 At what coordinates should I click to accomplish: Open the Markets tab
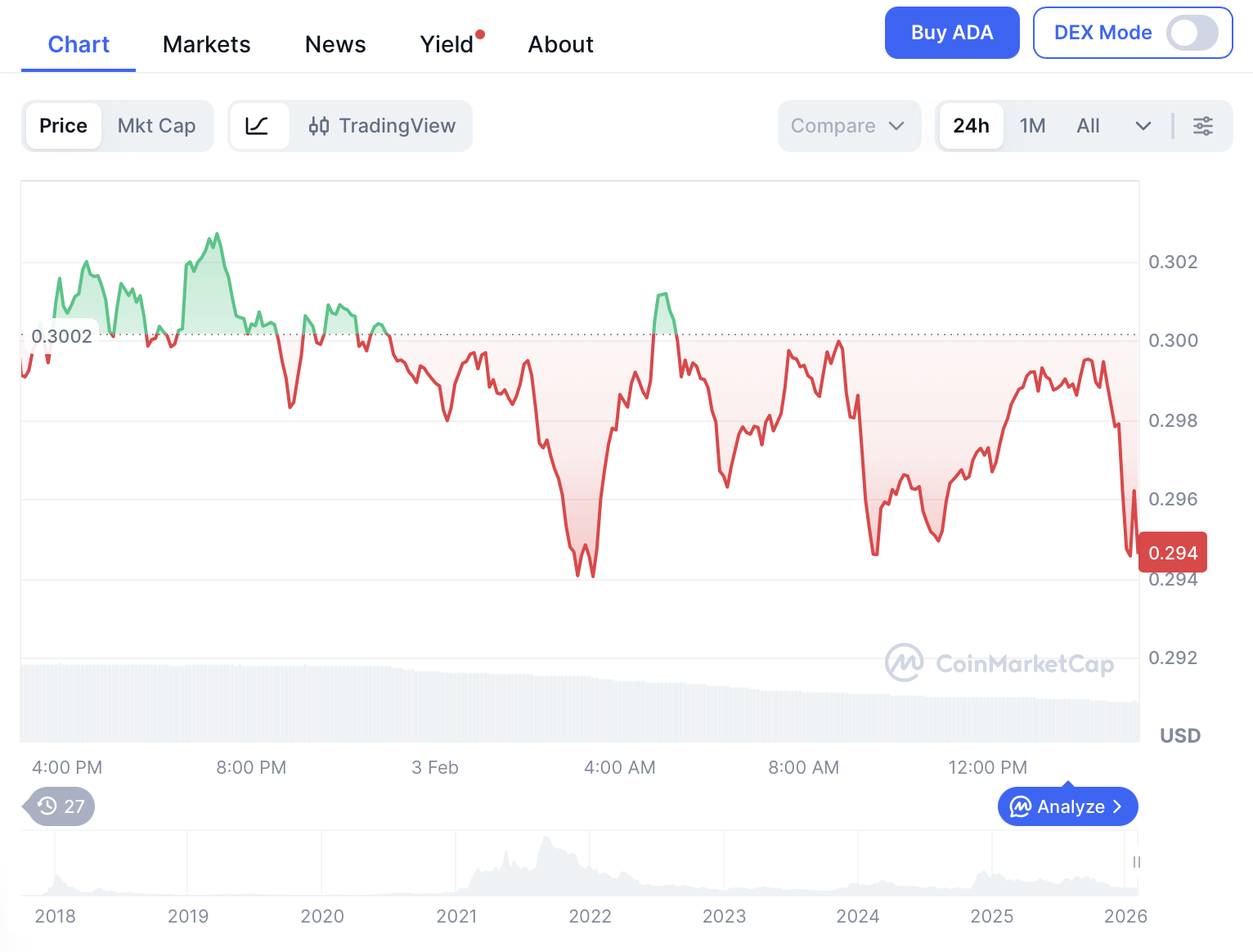206,44
